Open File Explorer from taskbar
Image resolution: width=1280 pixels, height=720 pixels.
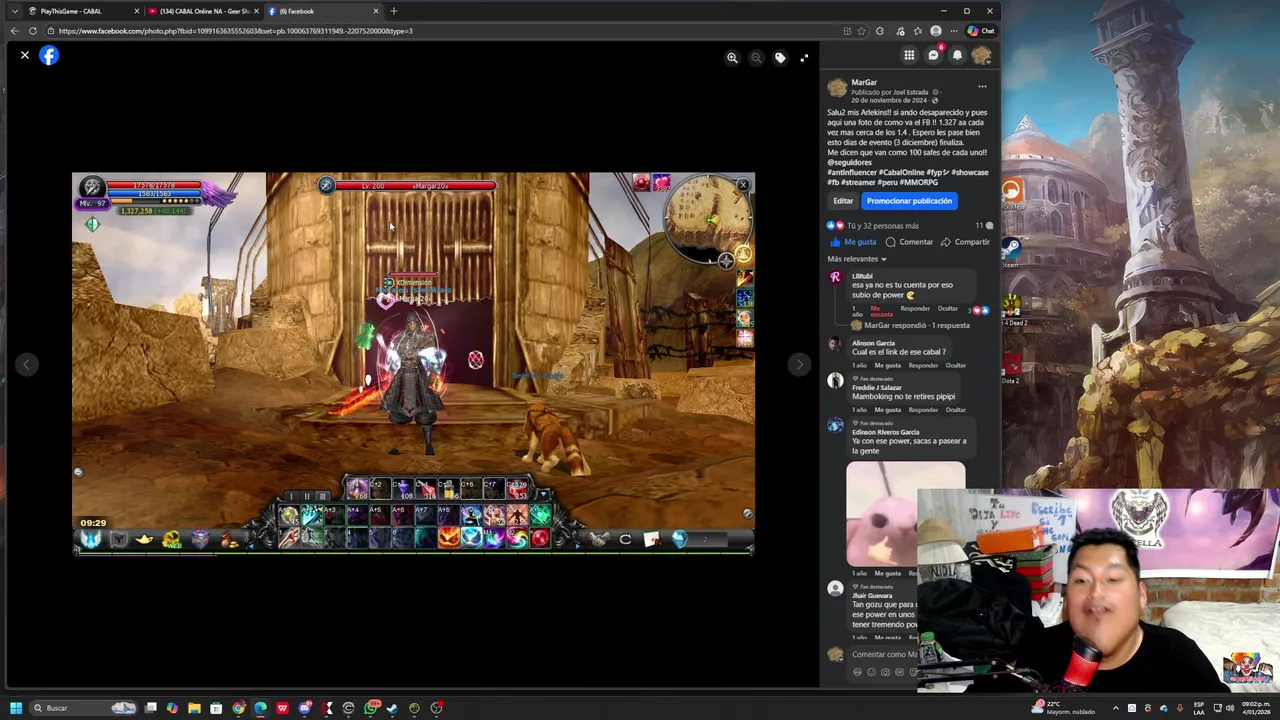point(194,708)
